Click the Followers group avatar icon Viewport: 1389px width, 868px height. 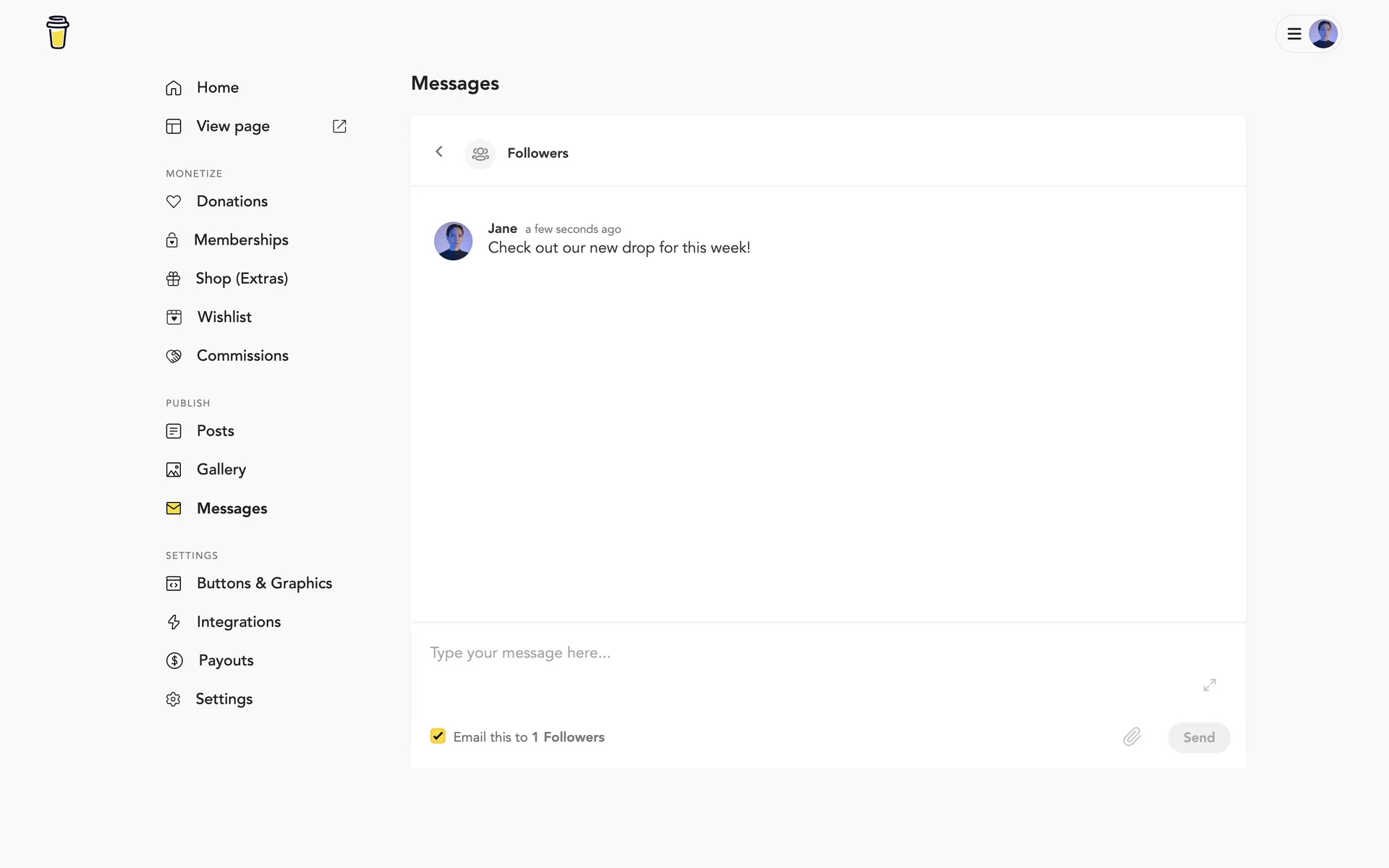[480, 153]
